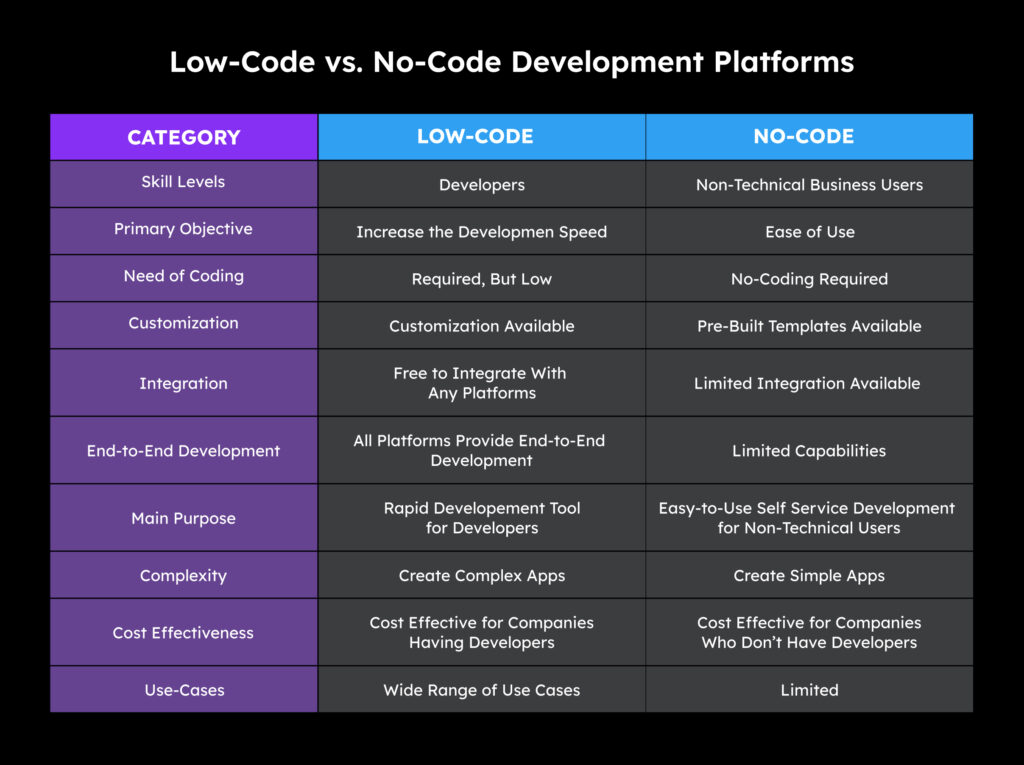Click 'All Platforms Provide End-to-End Development'
The width and height of the screenshot is (1024, 765).
[x=480, y=450]
